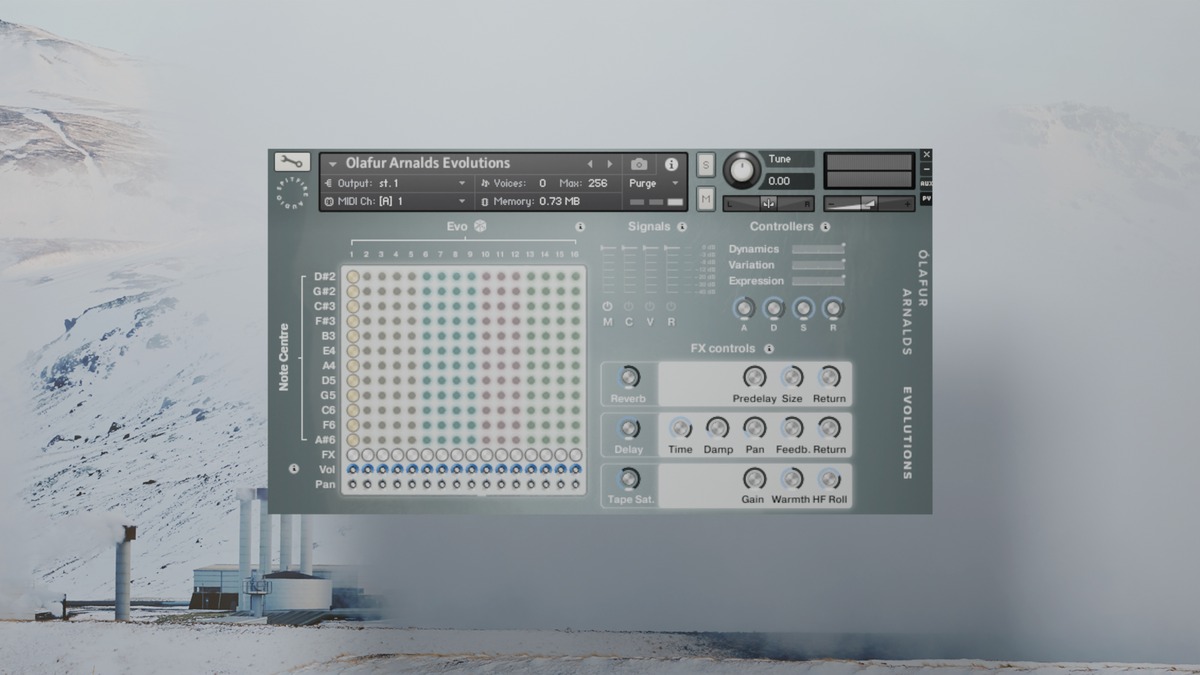Click the Dynamics controller slider

[818, 249]
